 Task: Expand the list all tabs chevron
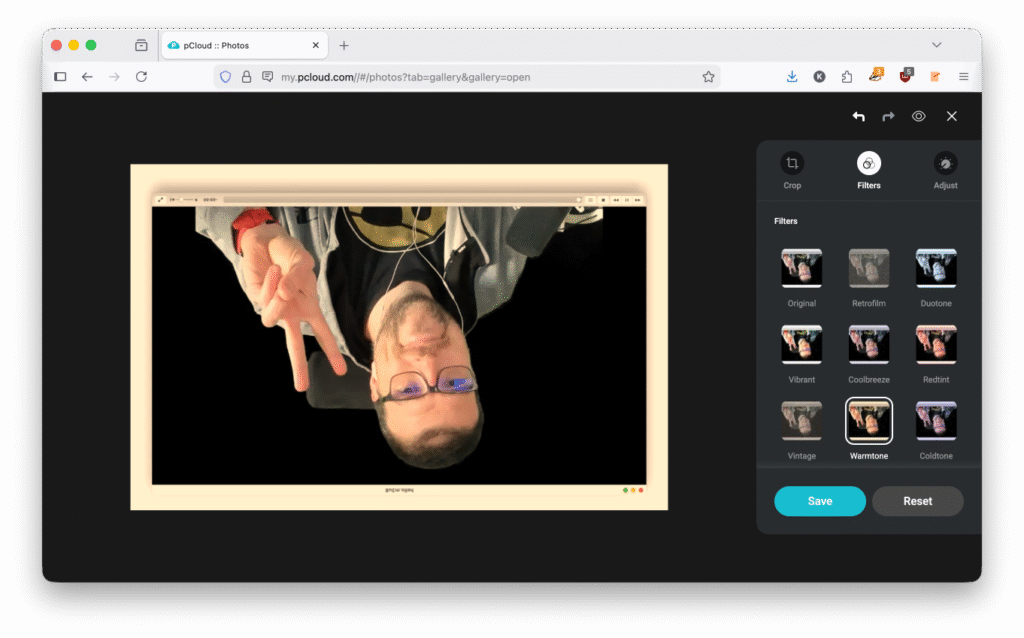[x=936, y=45]
